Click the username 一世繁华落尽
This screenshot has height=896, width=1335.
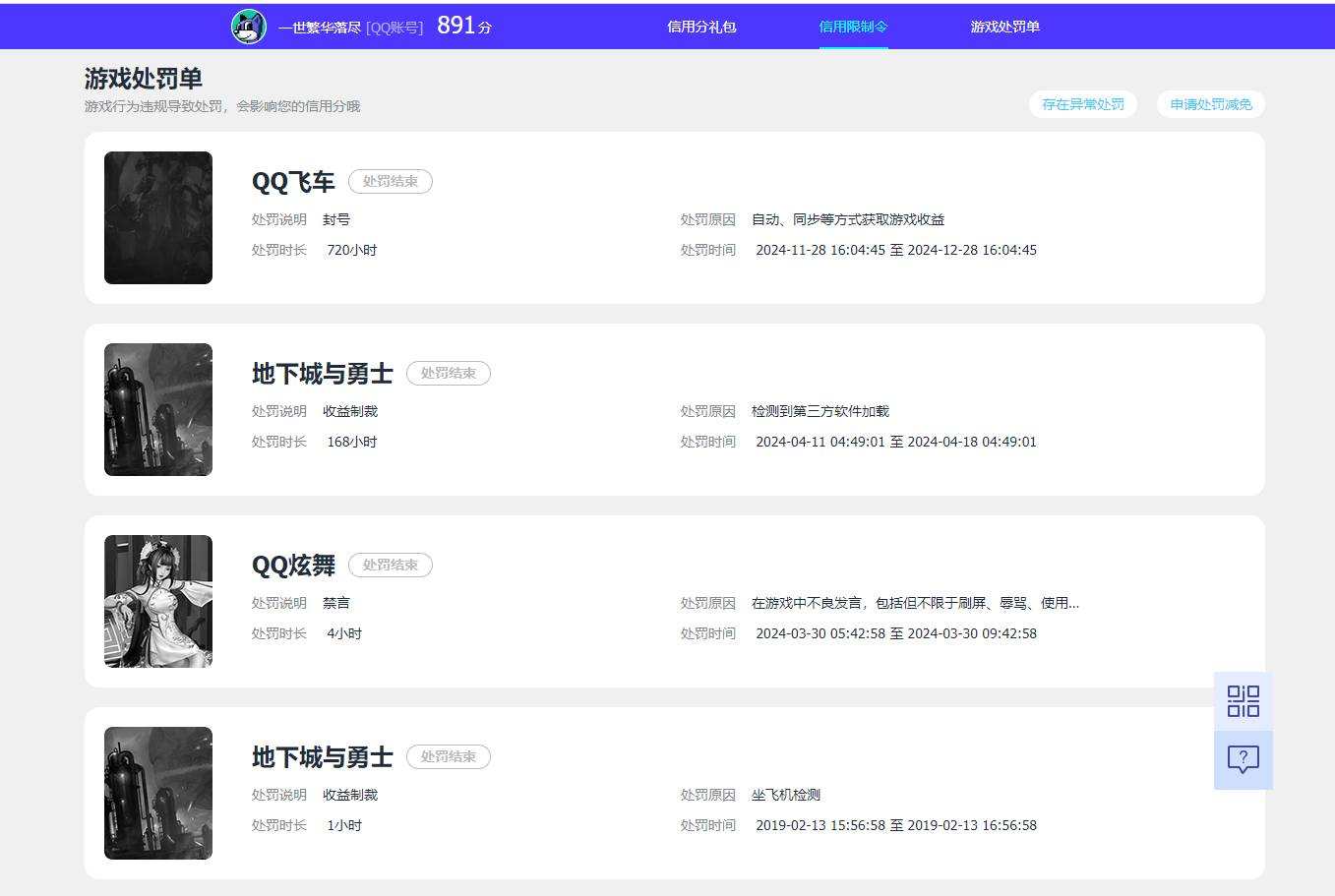320,28
